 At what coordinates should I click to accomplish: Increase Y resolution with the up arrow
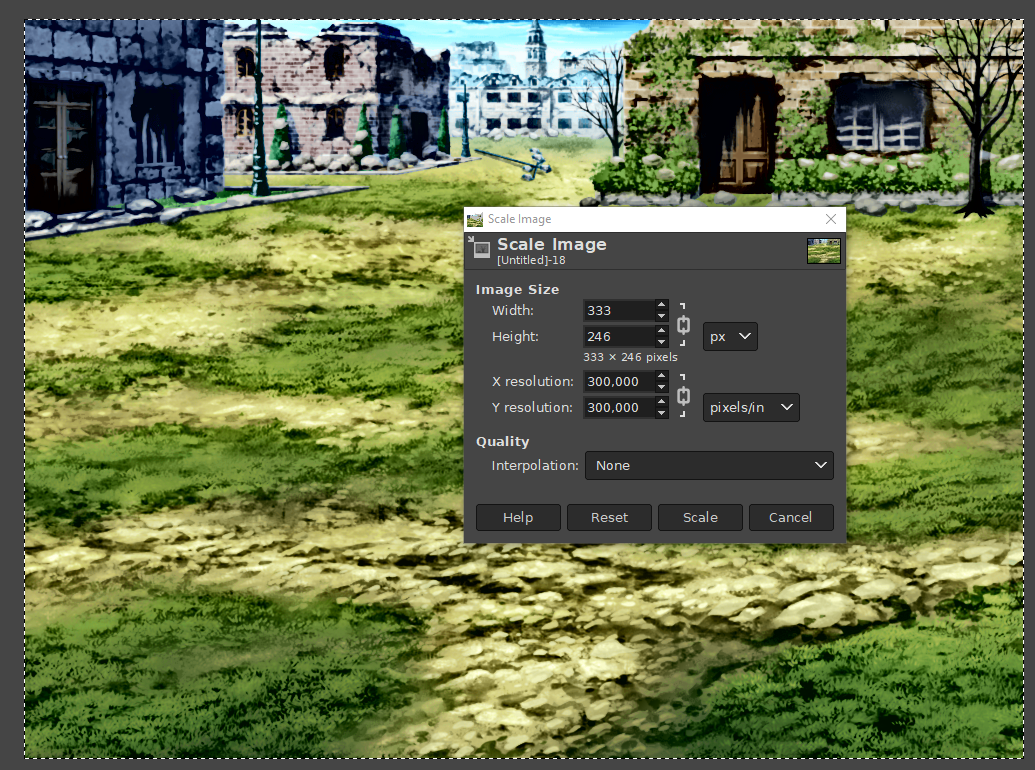(661, 402)
